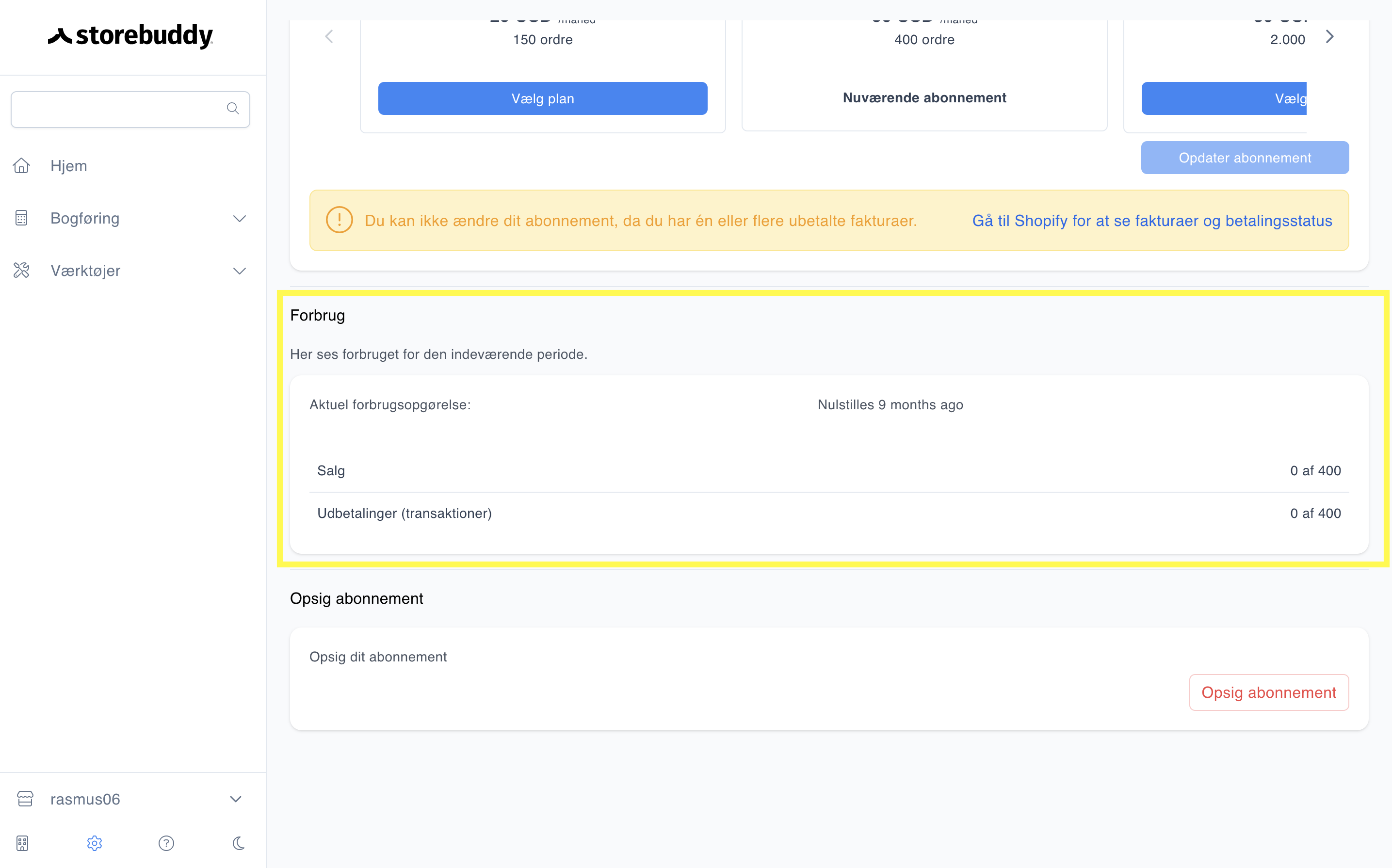Click the Udbetalinger '0 af 400' value

pyautogui.click(x=1315, y=513)
